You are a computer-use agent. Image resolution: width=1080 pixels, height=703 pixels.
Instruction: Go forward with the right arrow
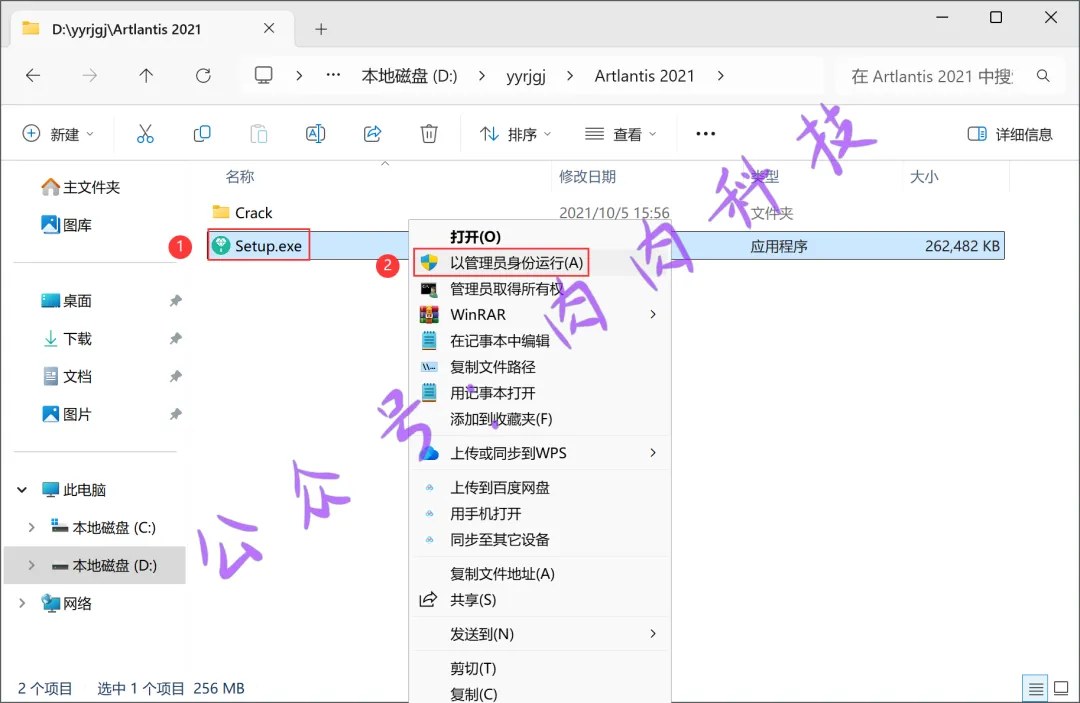90,76
